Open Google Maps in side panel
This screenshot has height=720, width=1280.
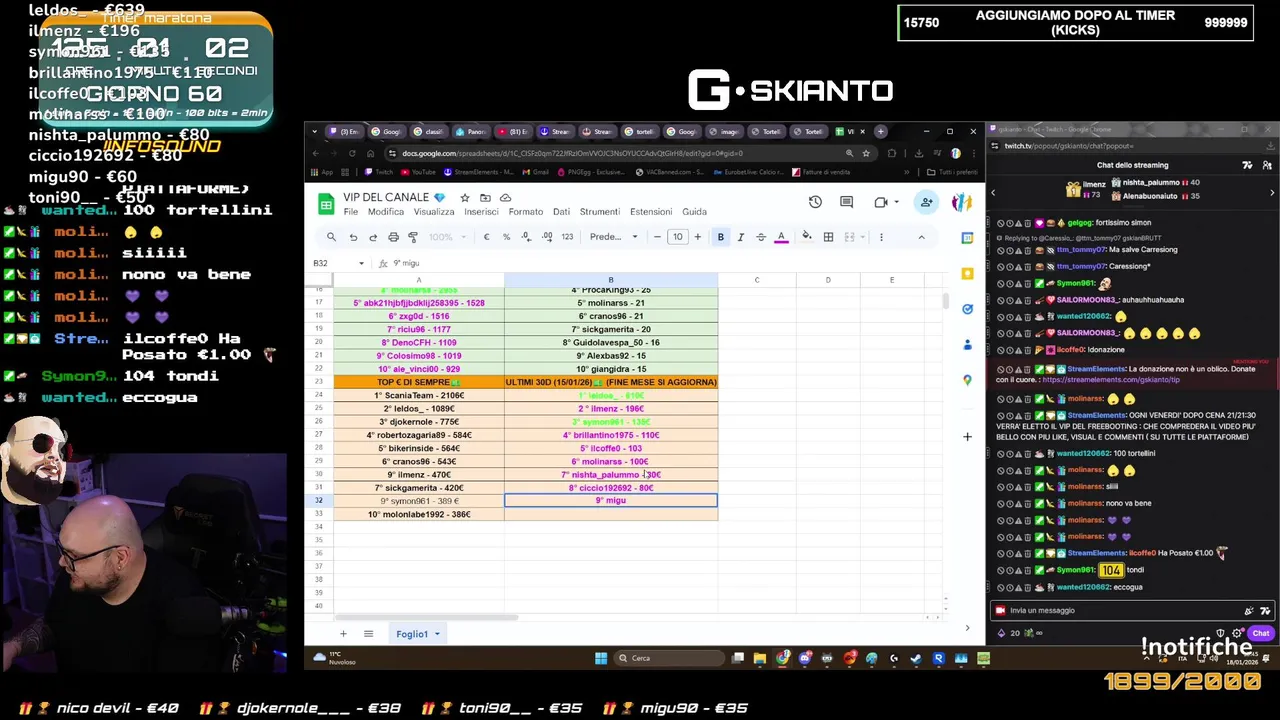[x=967, y=380]
